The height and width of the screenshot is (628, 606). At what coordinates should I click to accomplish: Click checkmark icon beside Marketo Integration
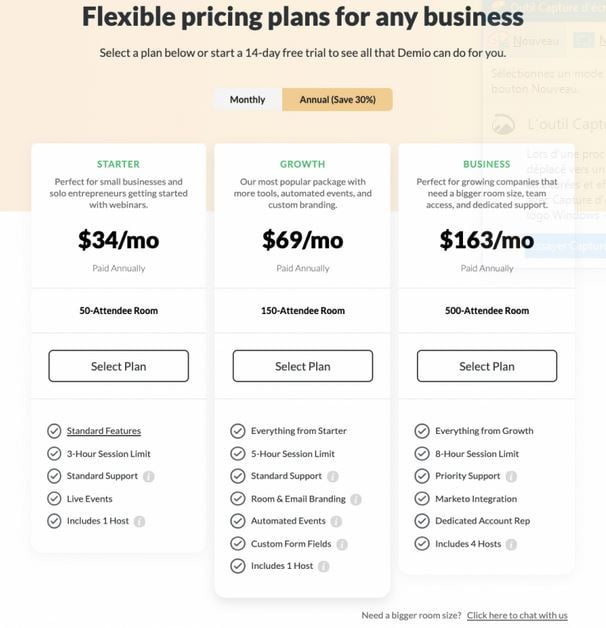422,499
